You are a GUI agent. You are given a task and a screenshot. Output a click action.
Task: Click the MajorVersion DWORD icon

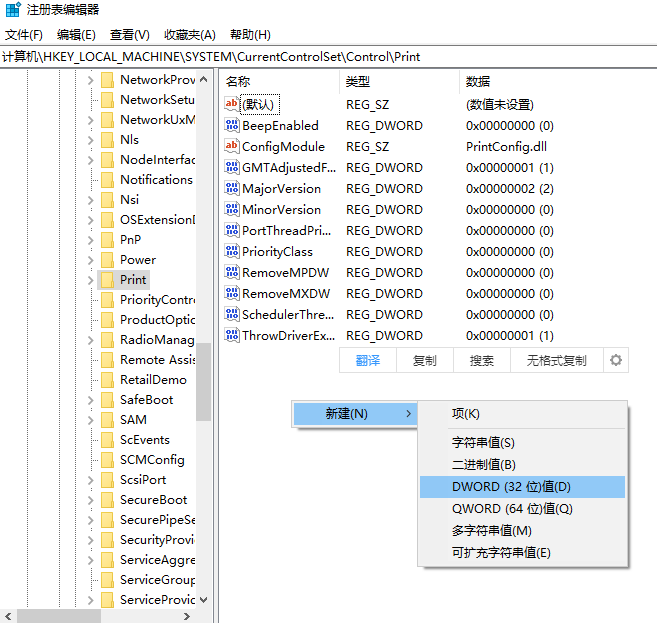(x=232, y=188)
